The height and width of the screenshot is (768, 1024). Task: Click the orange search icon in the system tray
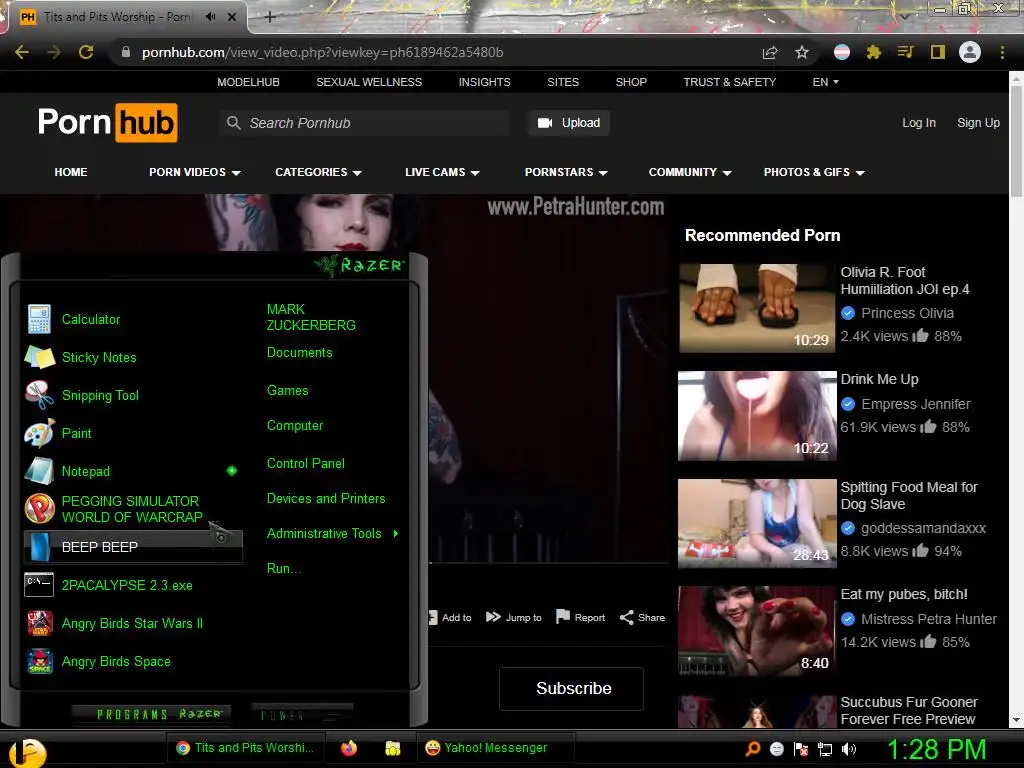[x=753, y=748]
